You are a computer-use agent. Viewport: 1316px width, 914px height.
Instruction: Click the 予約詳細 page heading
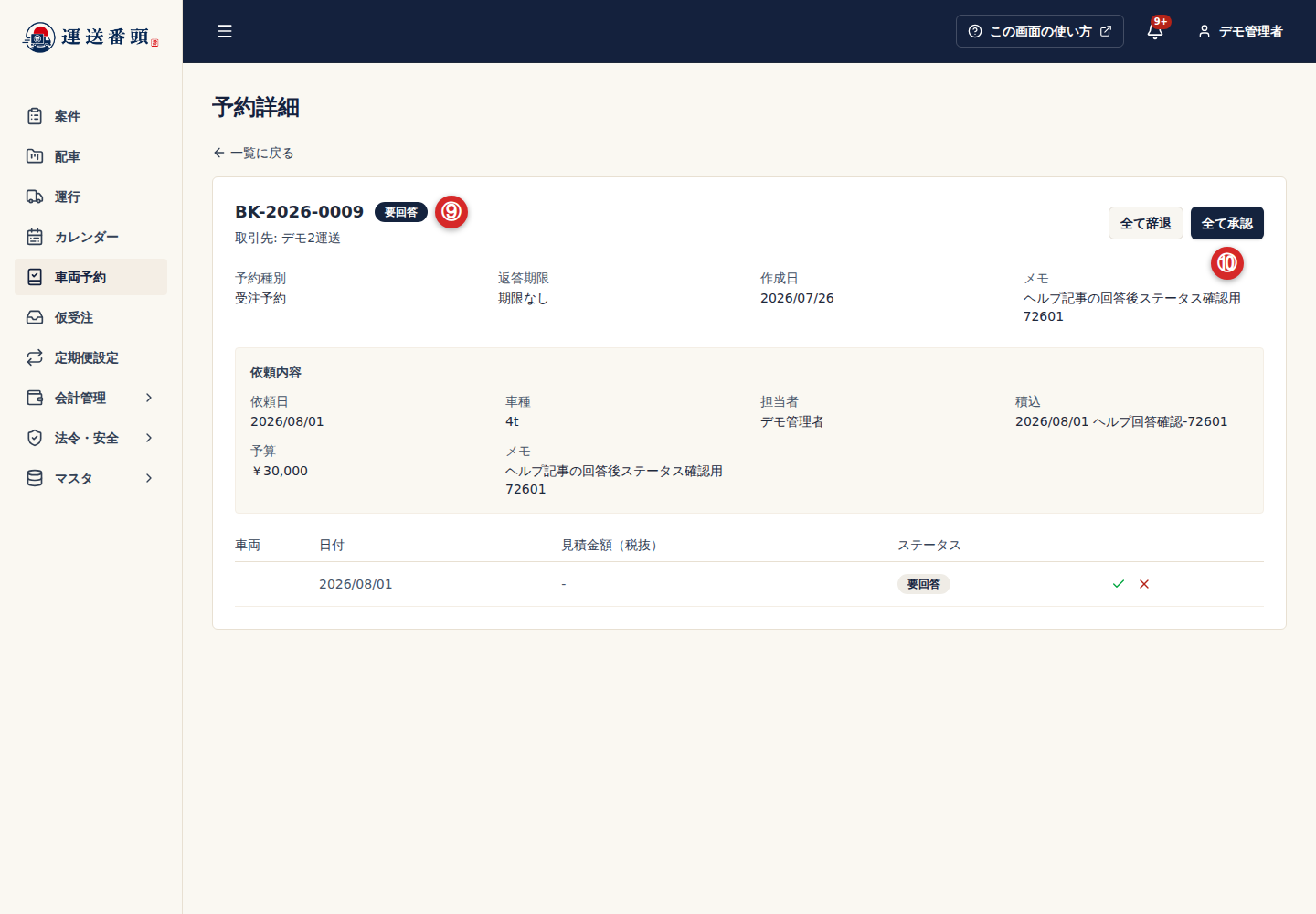(x=256, y=107)
